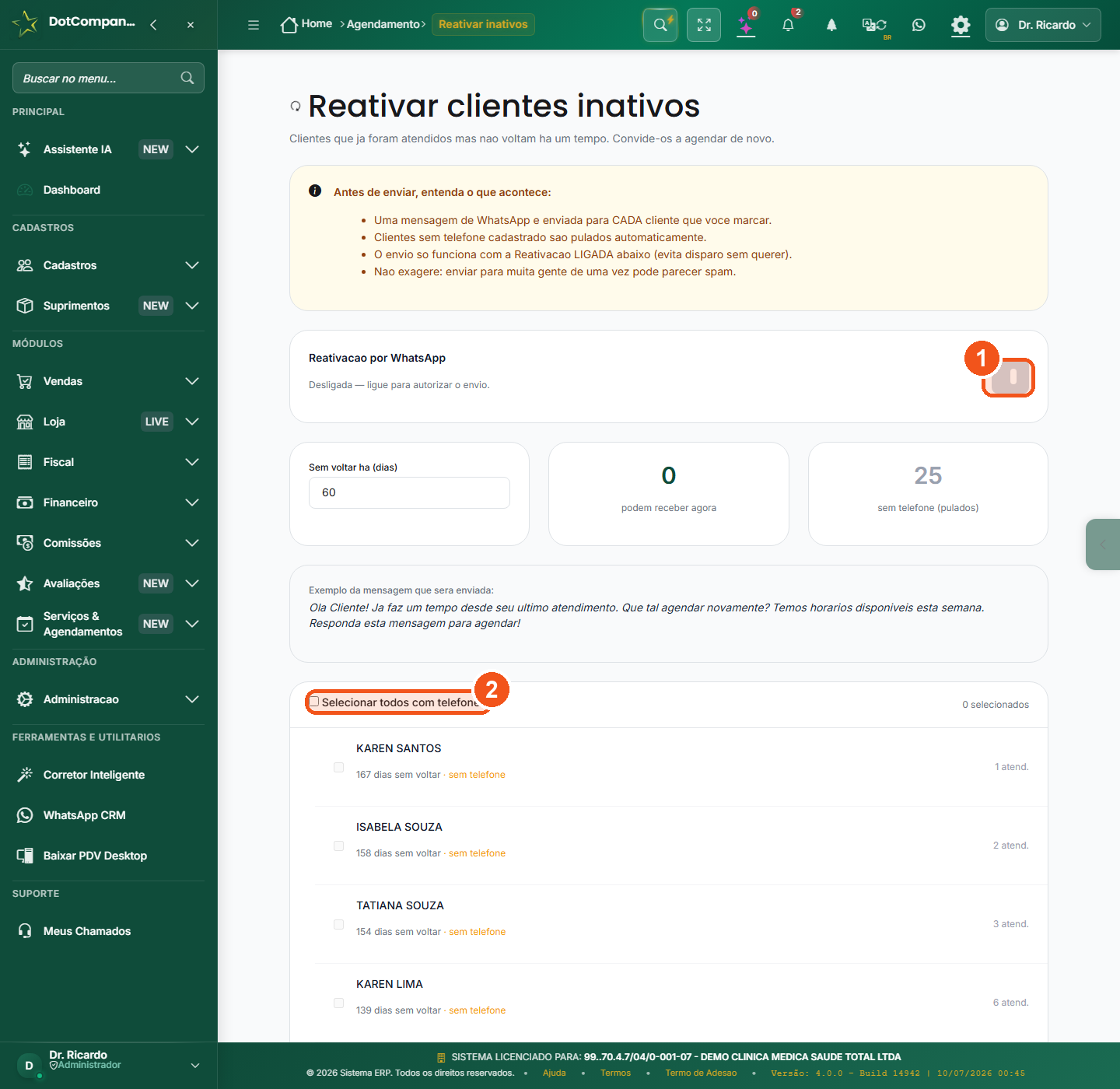The width and height of the screenshot is (1120, 1089).
Task: Select the TATIANA SOUZA checkbox
Action: [338, 924]
